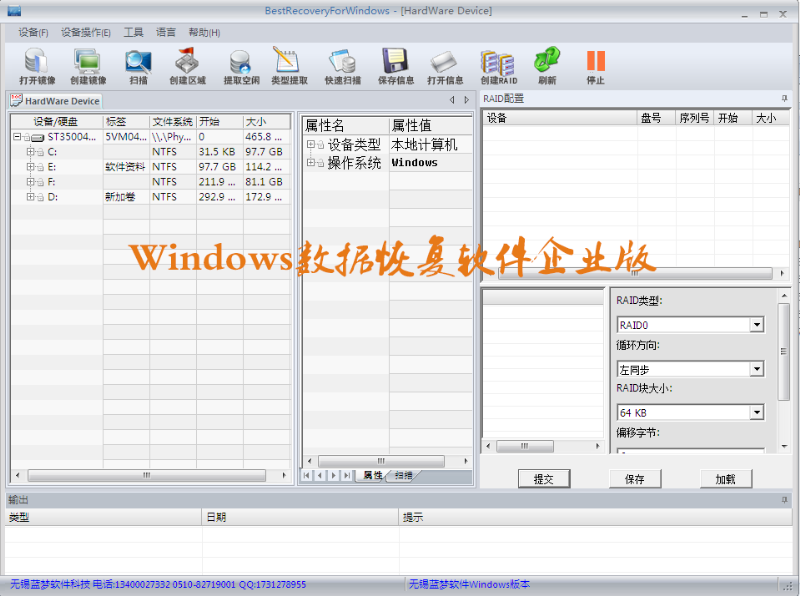This screenshot has width=800, height=596.
Task: Expand the 设备类型 property node
Action: coord(311,145)
